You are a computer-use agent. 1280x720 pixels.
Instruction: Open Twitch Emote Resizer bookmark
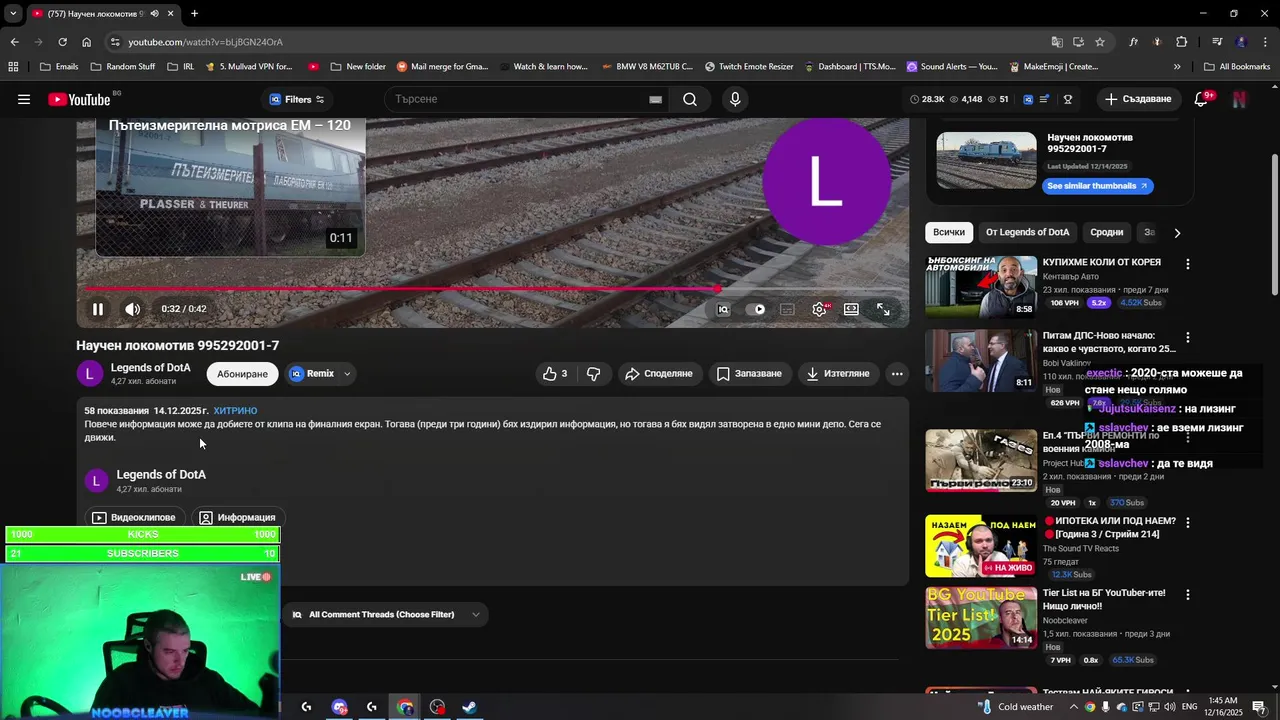748,67
